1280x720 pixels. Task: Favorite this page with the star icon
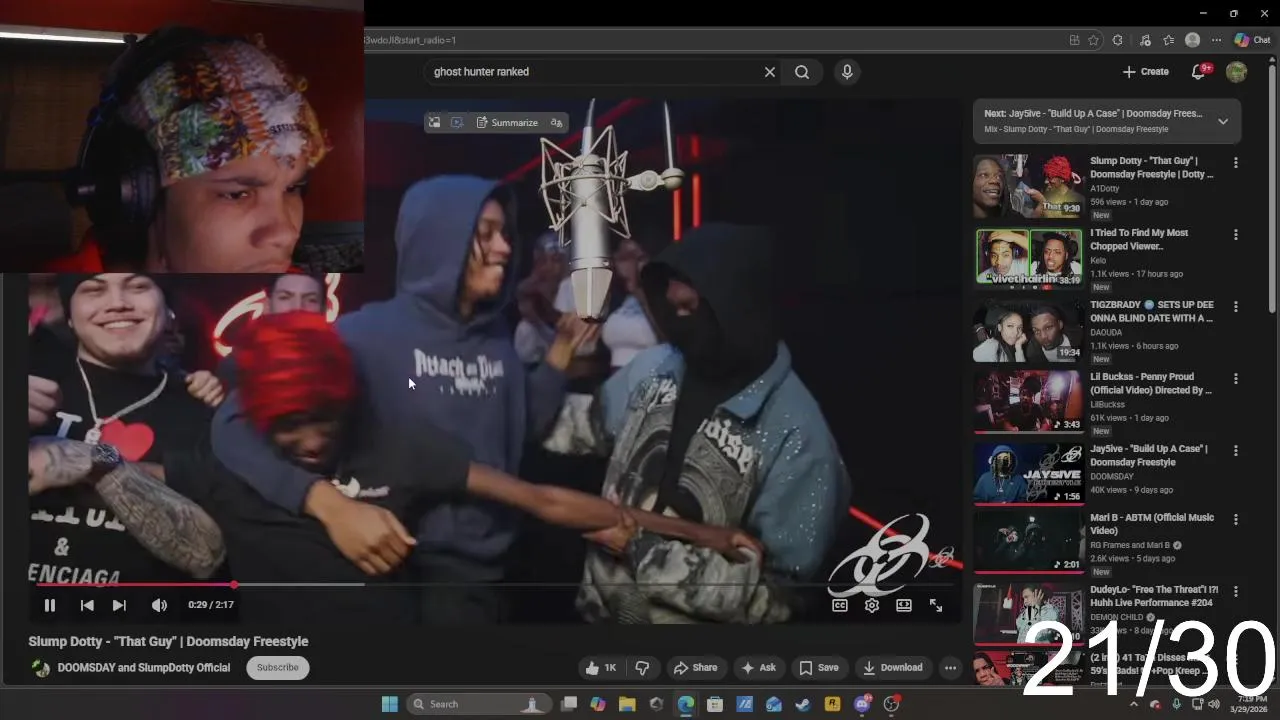coord(1094,40)
